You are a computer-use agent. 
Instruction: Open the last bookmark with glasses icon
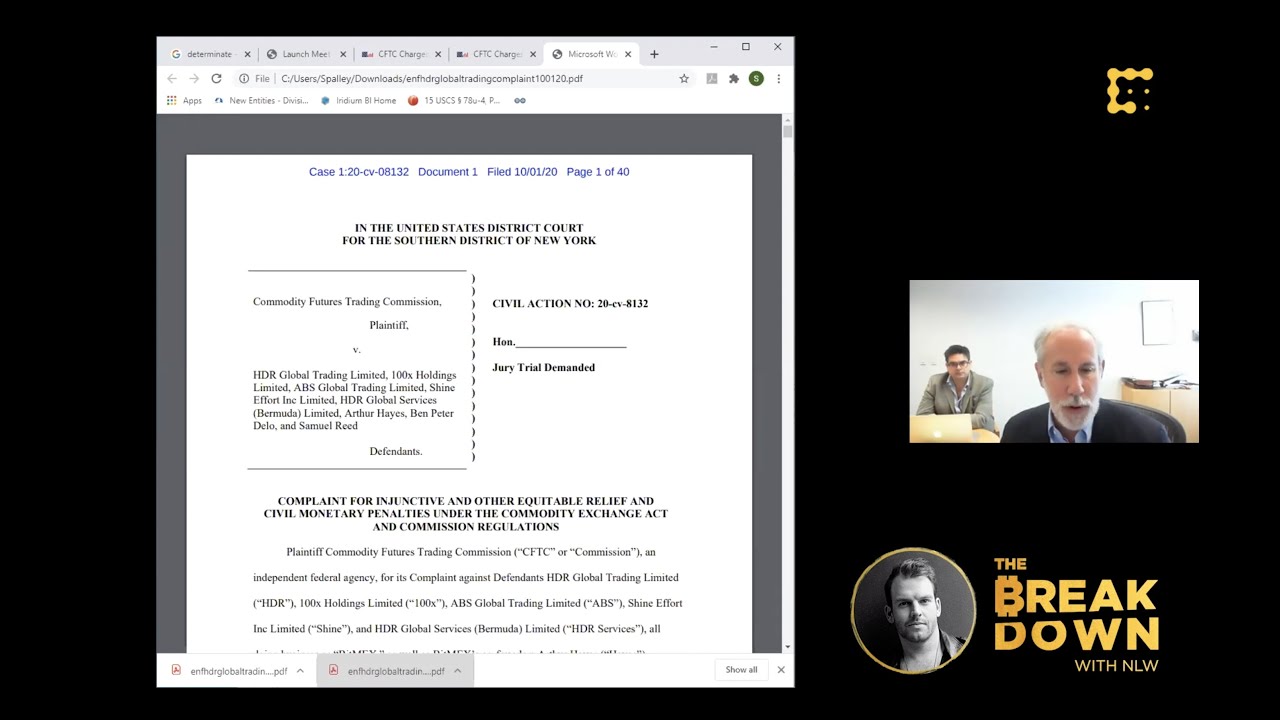click(520, 100)
